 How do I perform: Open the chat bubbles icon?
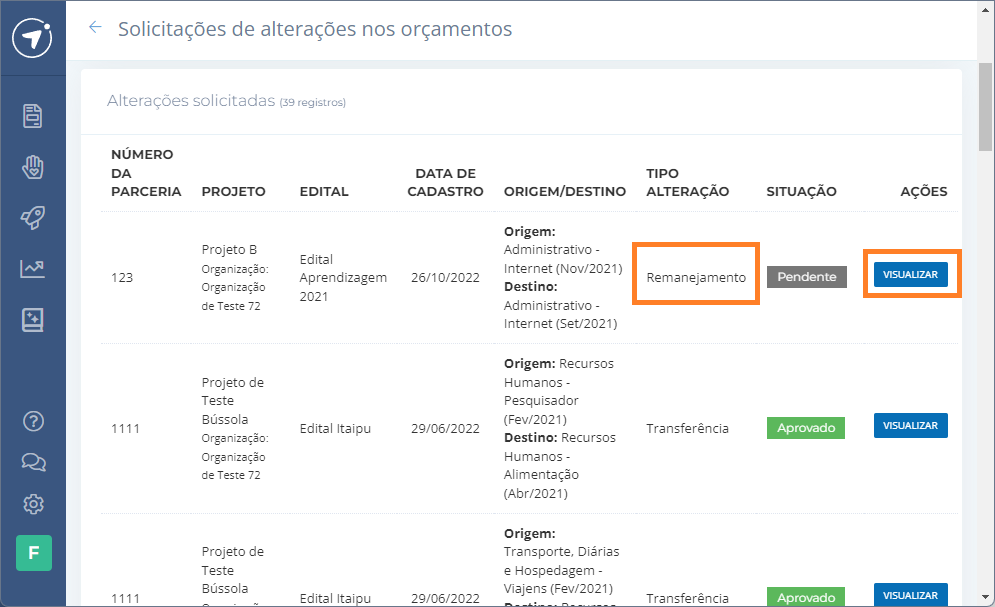coord(33,462)
